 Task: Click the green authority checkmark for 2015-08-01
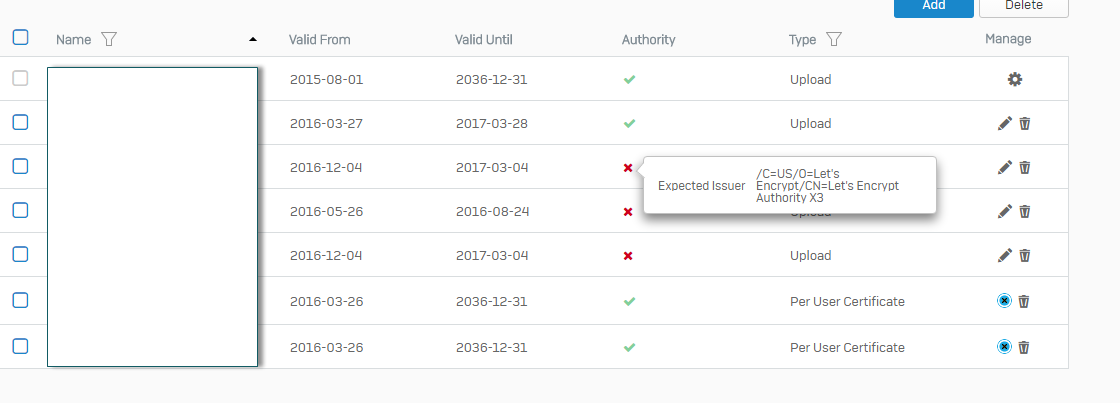[629, 79]
